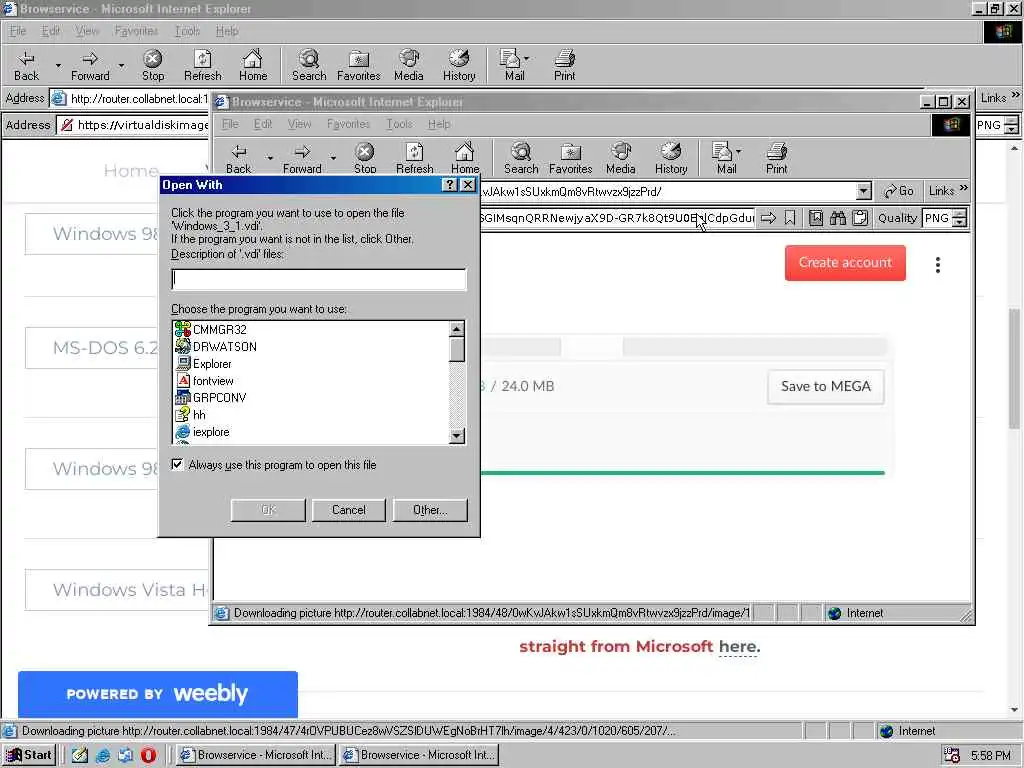Launch Opera from the quick launch bar
The width and height of the screenshot is (1024, 768).
tap(148, 755)
